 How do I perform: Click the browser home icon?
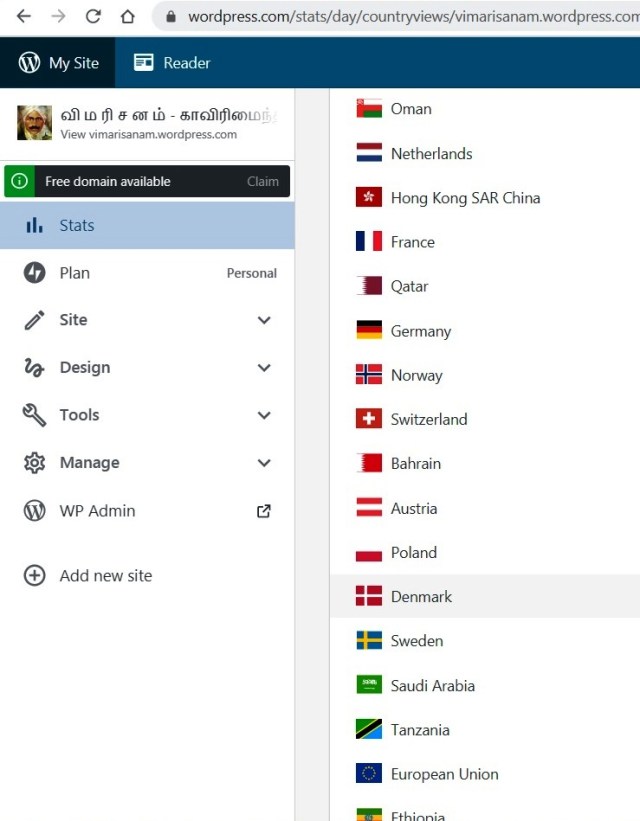pyautogui.click(x=127, y=16)
